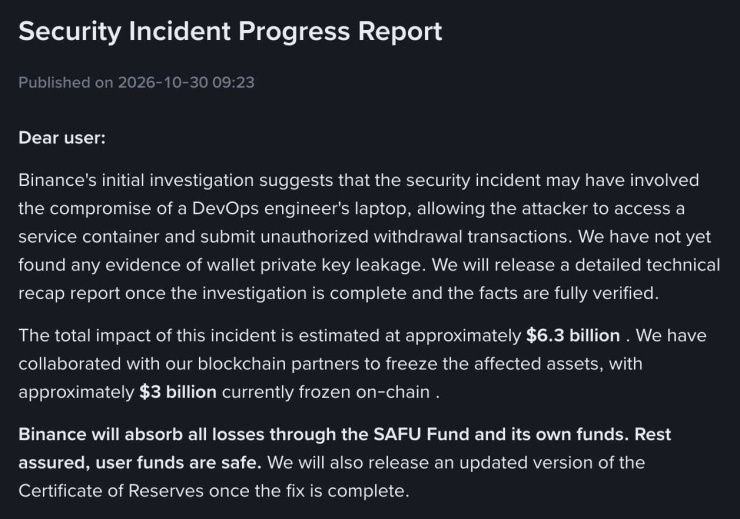Click the published date 2026-10-30 09:23

186,83
